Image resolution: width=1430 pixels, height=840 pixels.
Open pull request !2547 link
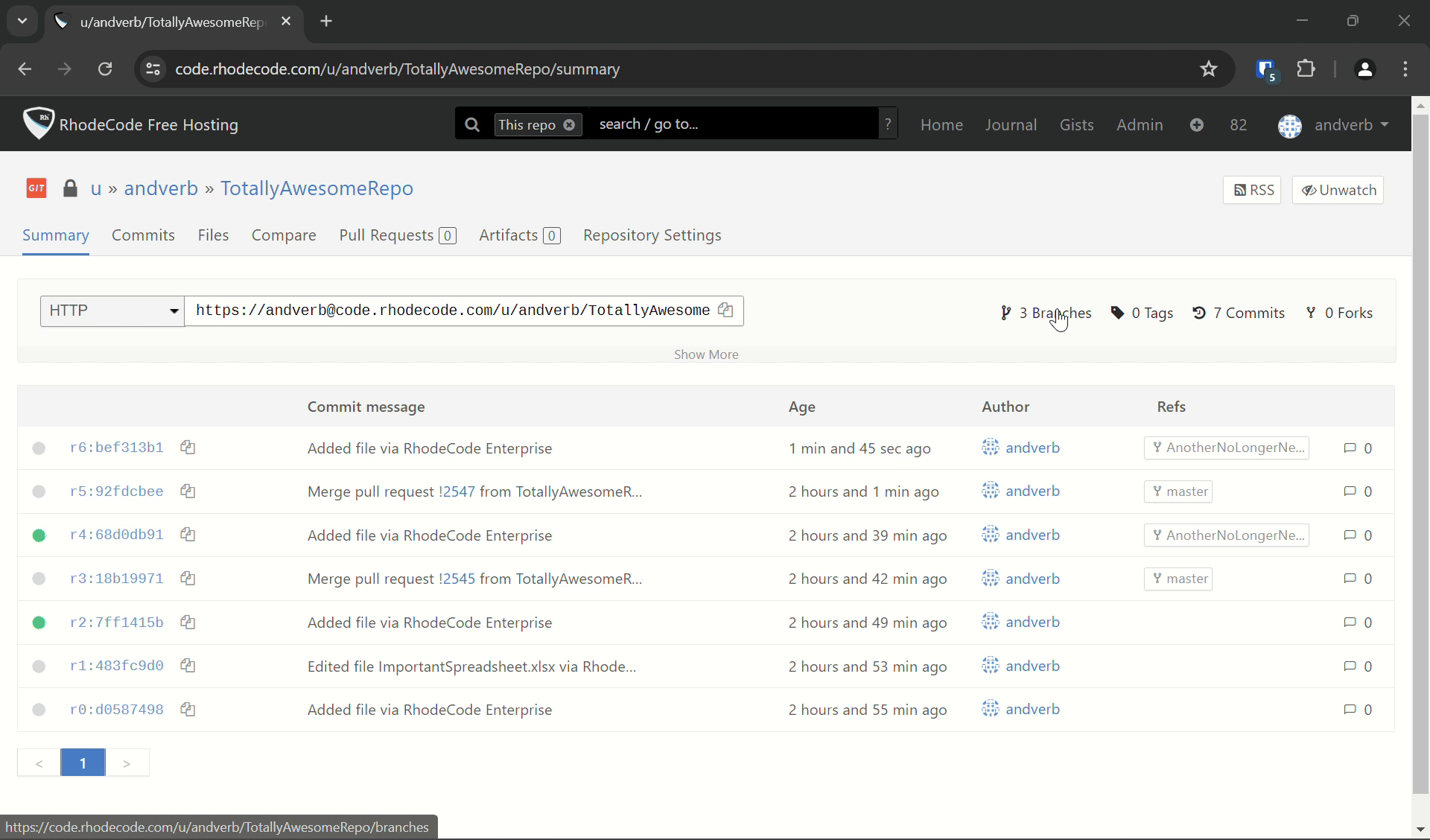coord(457,491)
